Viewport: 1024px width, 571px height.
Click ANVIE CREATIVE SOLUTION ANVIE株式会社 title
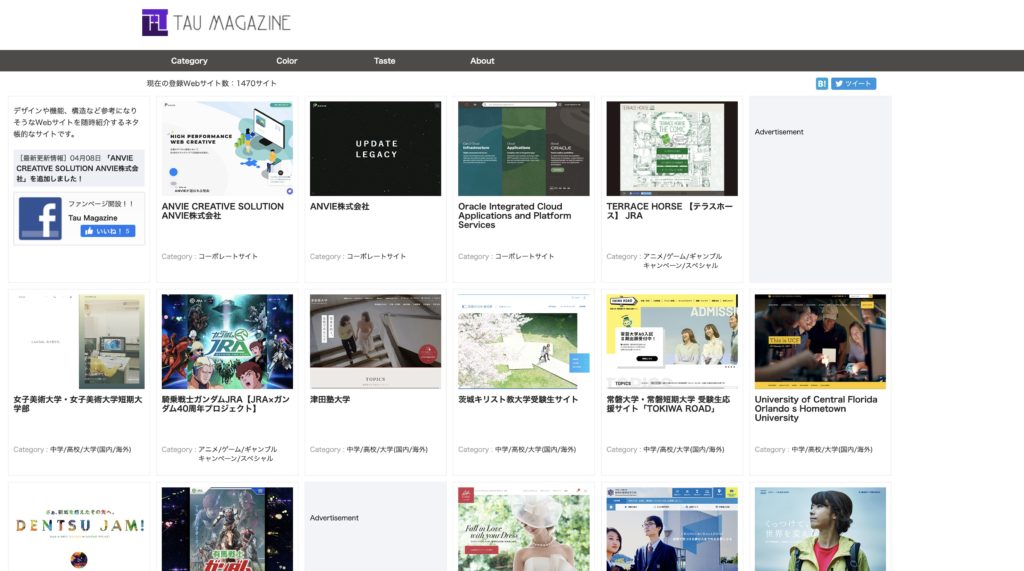[x=223, y=211]
